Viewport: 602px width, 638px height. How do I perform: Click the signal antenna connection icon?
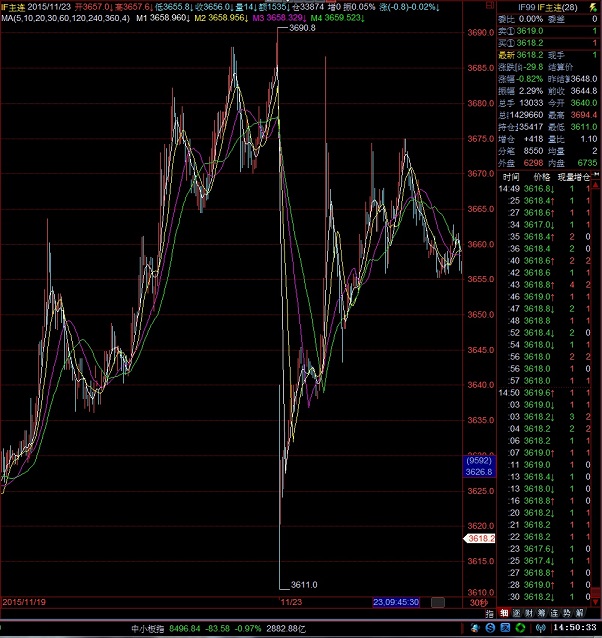click(x=540, y=628)
